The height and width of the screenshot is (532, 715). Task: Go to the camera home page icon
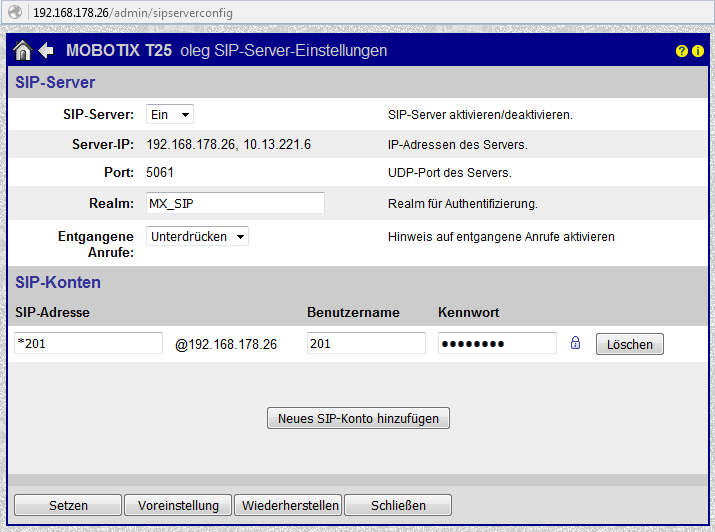pos(22,50)
